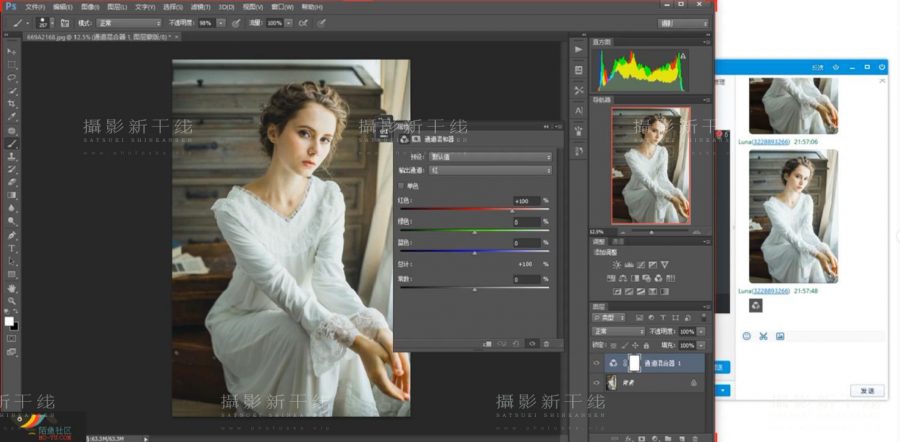
Task: Click the Red value input field
Action: click(527, 201)
